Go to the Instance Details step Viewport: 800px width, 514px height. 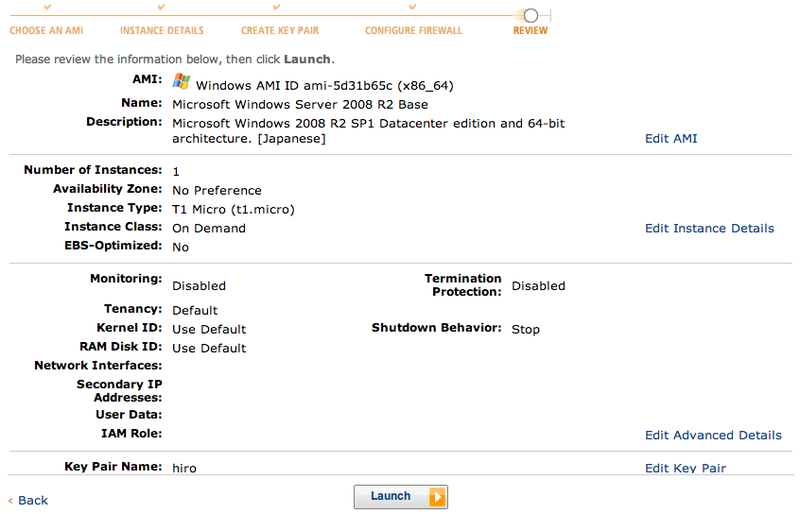(x=162, y=31)
